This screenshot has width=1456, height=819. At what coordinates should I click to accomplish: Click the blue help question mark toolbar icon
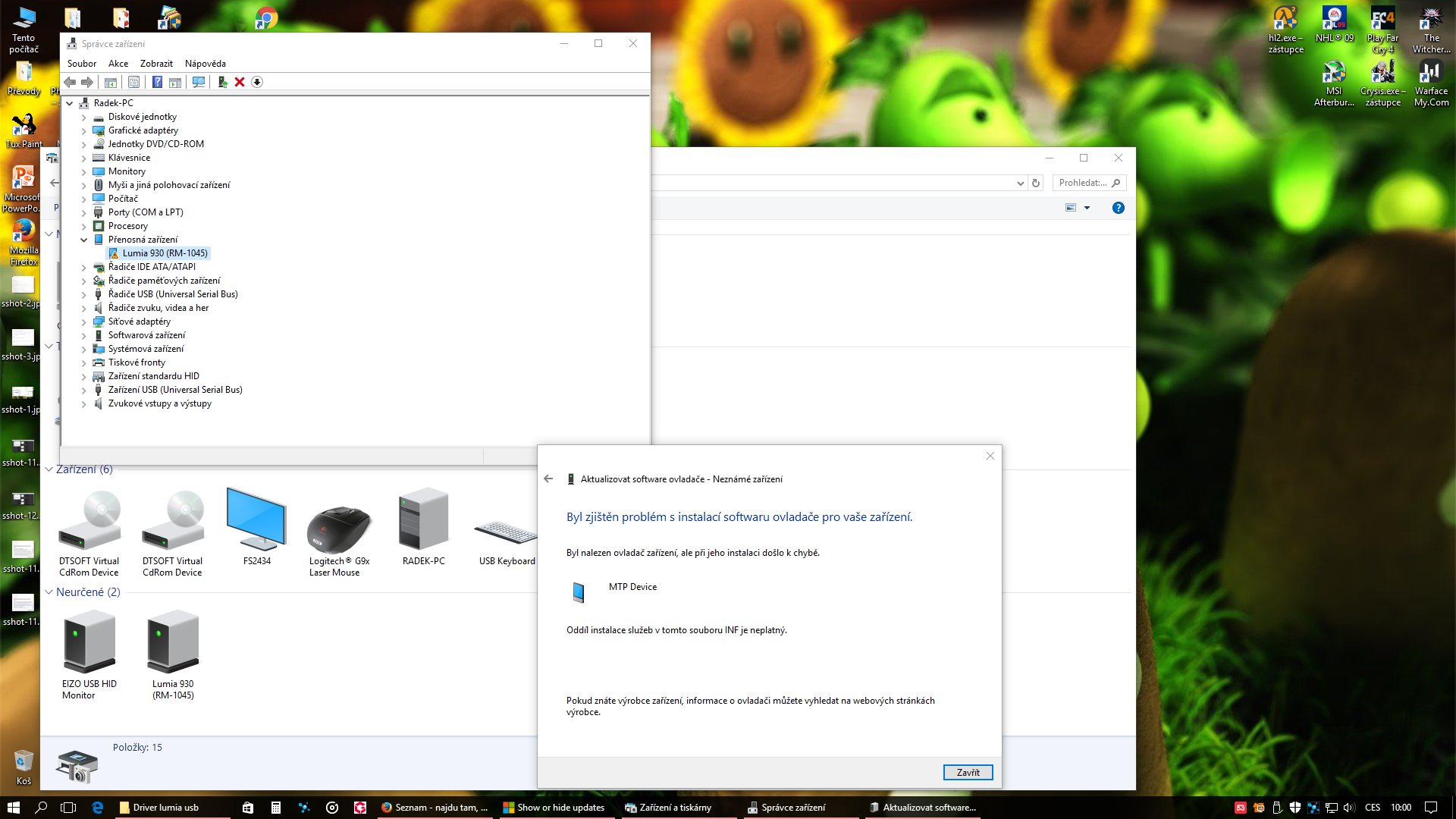[157, 82]
